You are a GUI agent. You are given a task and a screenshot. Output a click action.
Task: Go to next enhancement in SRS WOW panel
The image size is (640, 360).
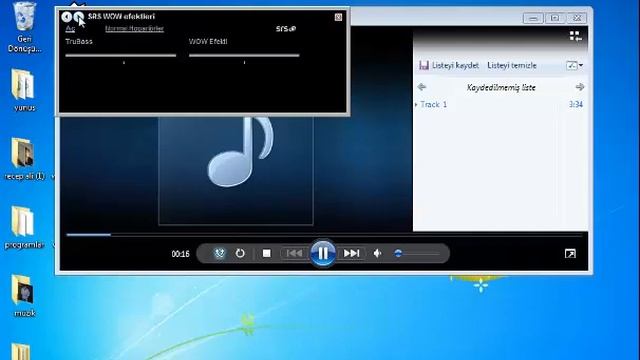point(78,17)
